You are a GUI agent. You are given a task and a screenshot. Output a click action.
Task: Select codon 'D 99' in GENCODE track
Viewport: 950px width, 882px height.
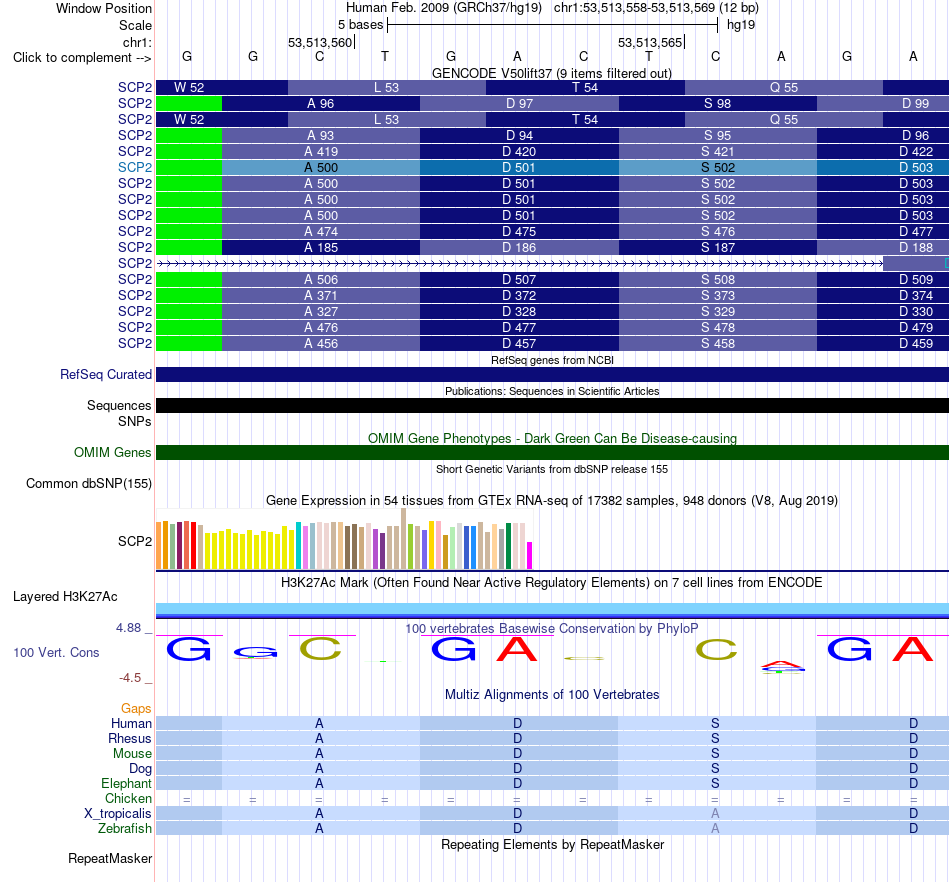click(883, 104)
